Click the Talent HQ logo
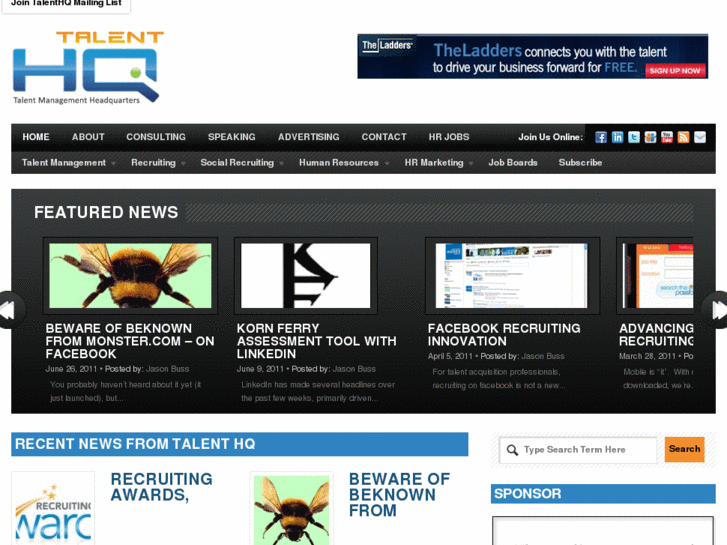727x545 pixels. point(88,68)
